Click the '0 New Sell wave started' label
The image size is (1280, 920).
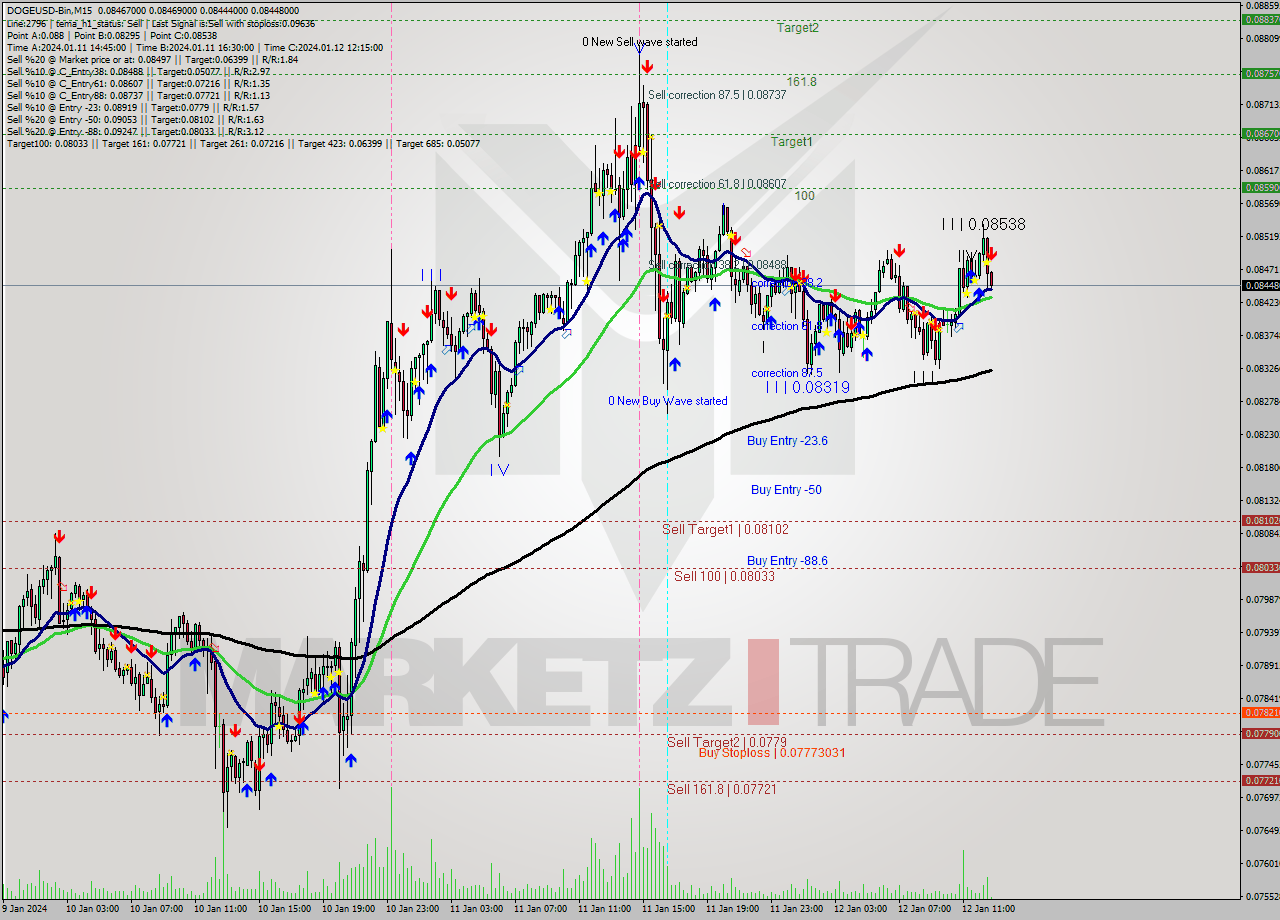pyautogui.click(x=640, y=42)
